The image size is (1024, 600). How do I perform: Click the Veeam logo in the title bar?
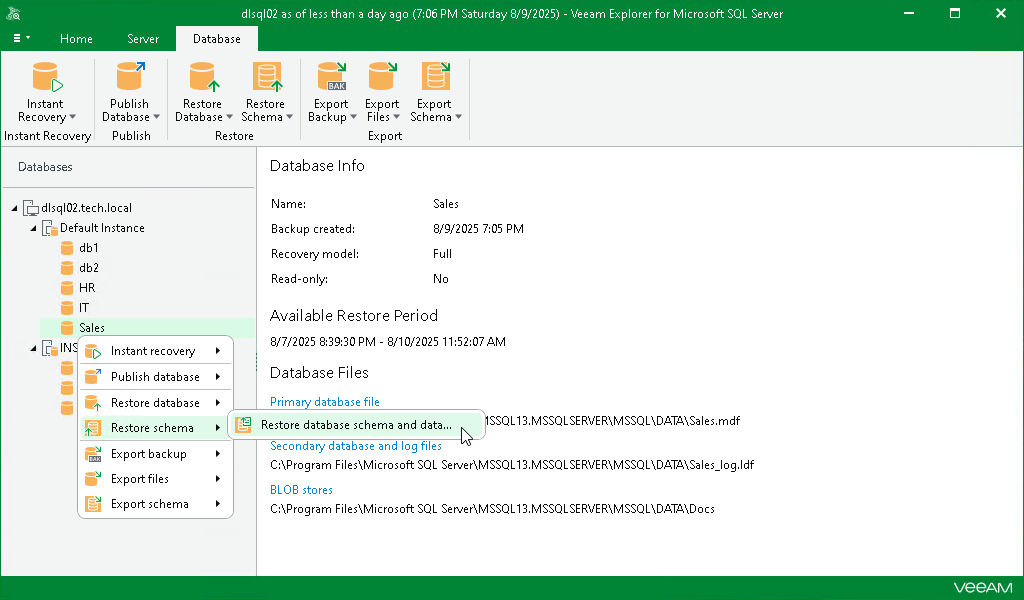(x=14, y=13)
